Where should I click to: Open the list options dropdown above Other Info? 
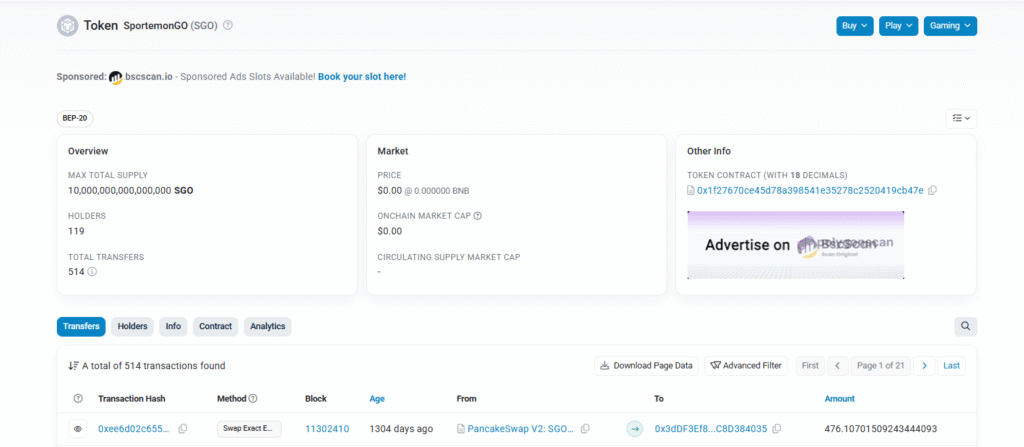961,118
